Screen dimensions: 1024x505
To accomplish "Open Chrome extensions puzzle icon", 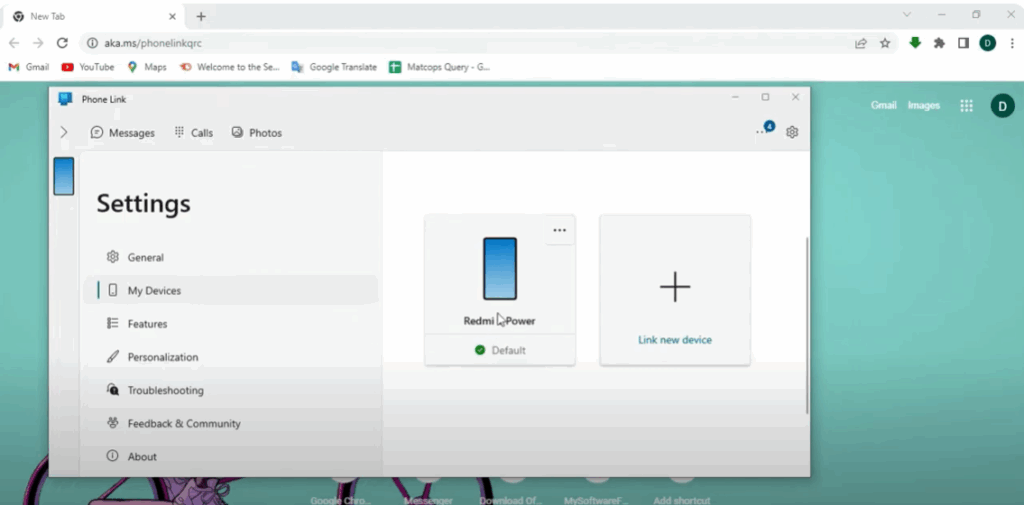I will tap(939, 43).
